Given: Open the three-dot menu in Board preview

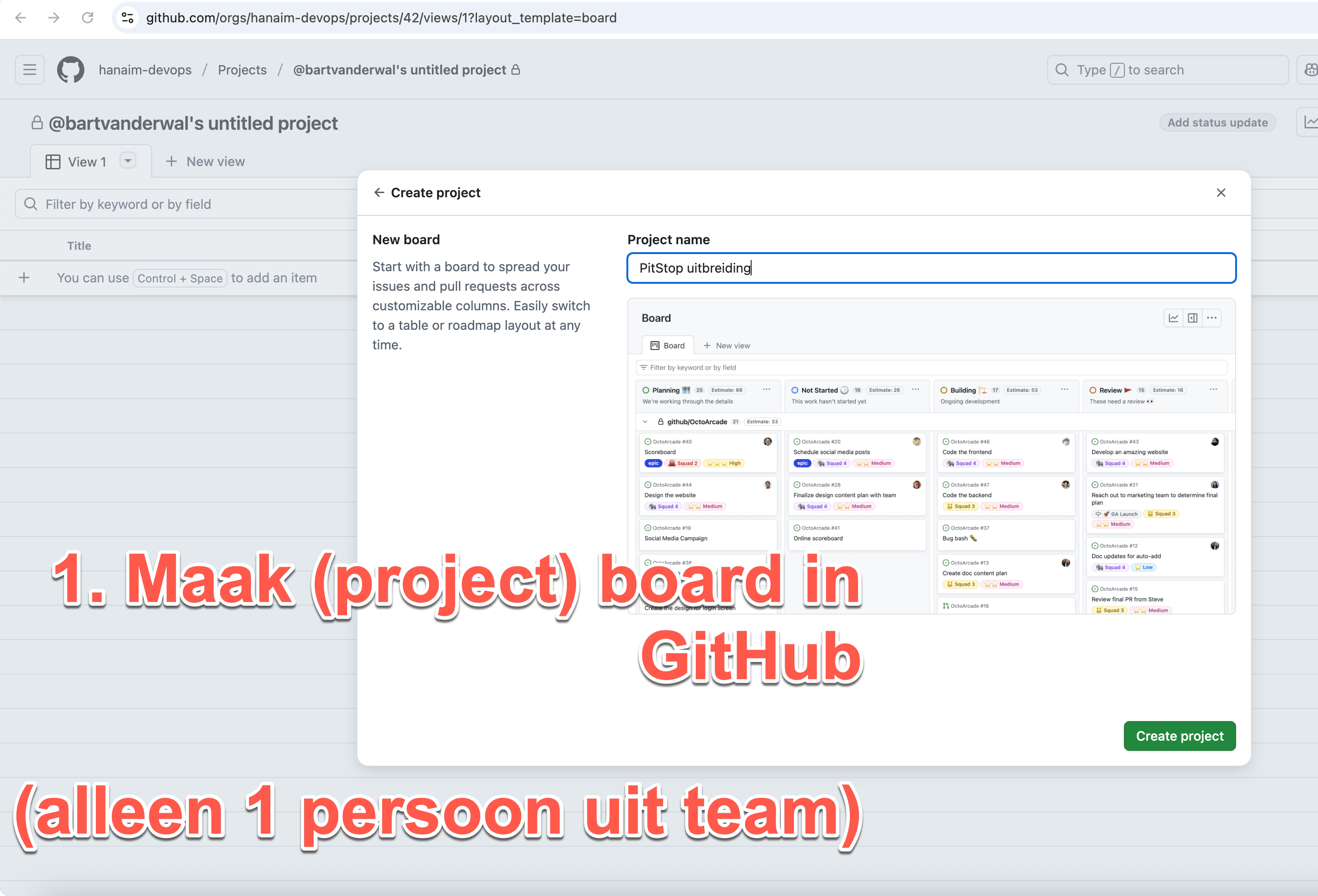Looking at the screenshot, I should click(x=1212, y=318).
